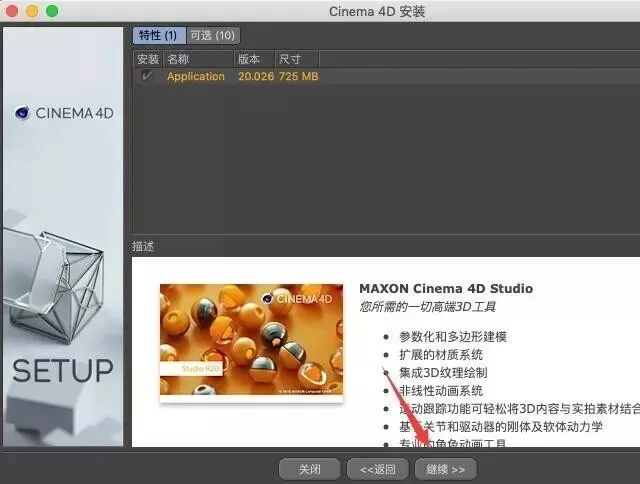
Task: Click the 尺寸 column header
Action: click(x=297, y=59)
